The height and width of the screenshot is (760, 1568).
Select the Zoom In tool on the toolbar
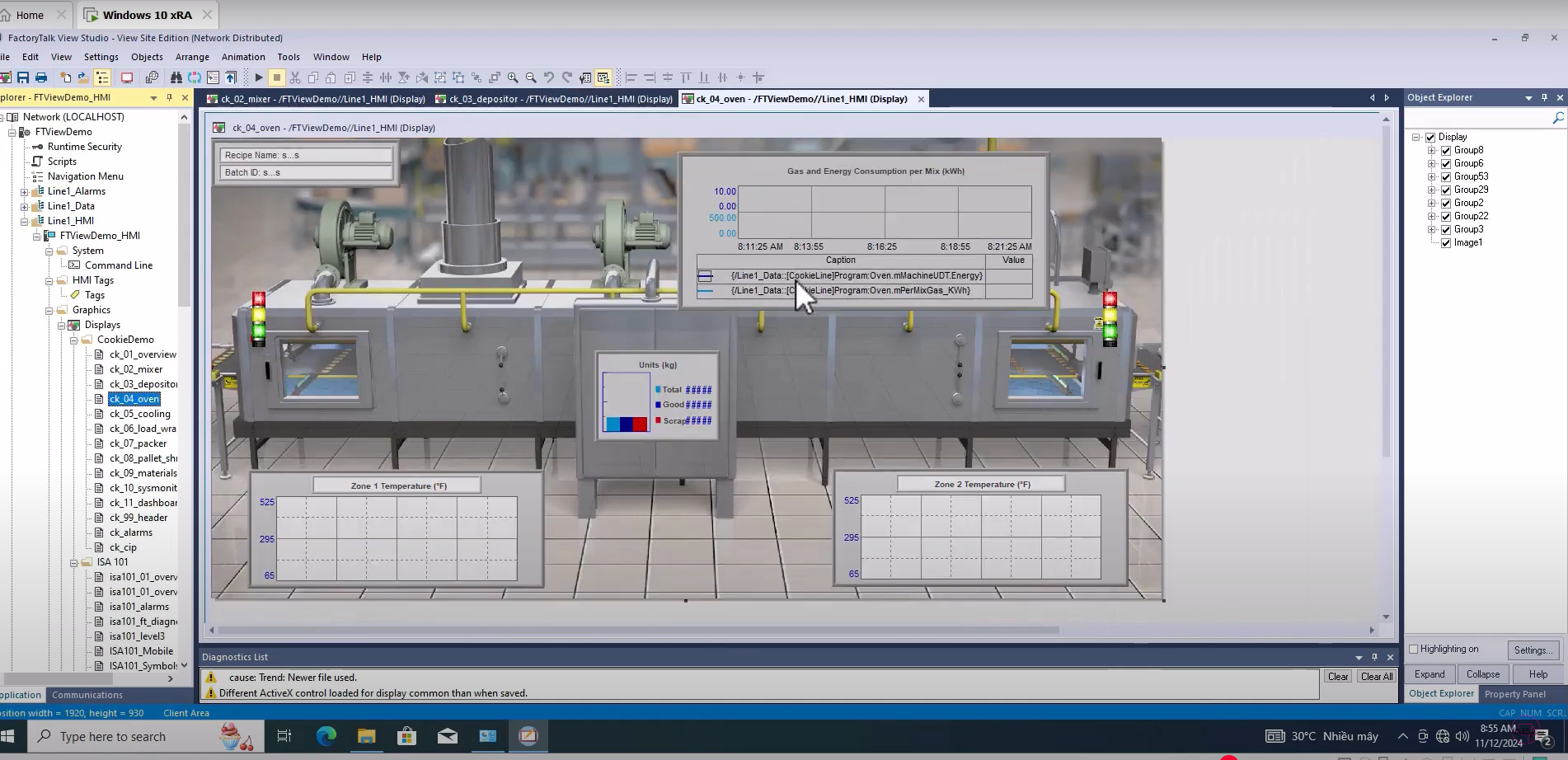[513, 77]
